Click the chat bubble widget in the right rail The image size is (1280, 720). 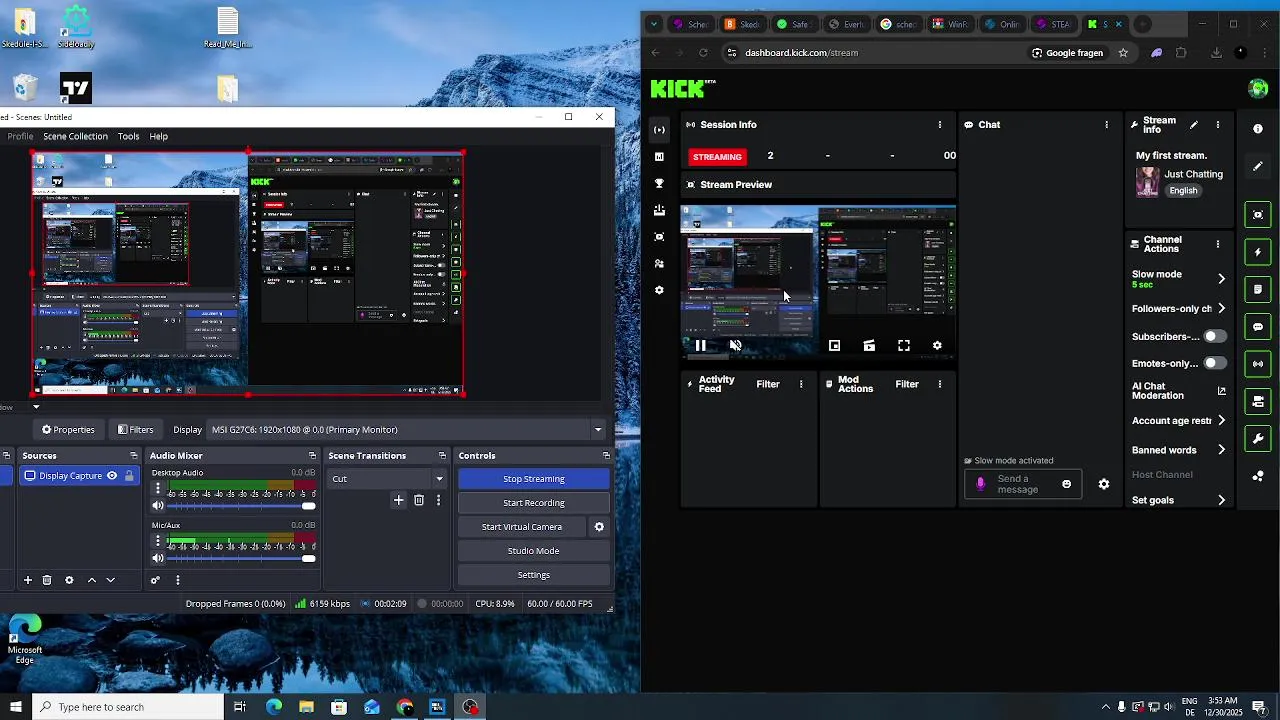coord(1258,327)
